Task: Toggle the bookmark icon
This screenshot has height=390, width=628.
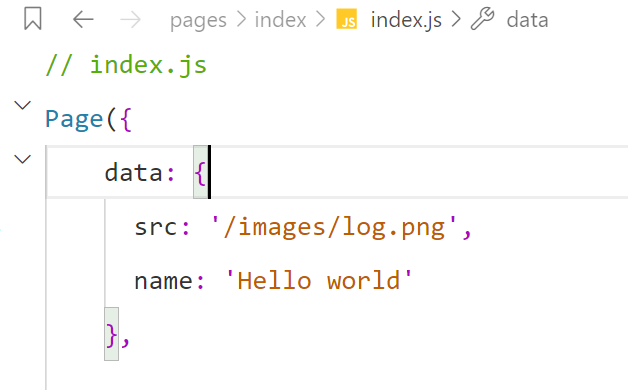Action: tap(33, 19)
